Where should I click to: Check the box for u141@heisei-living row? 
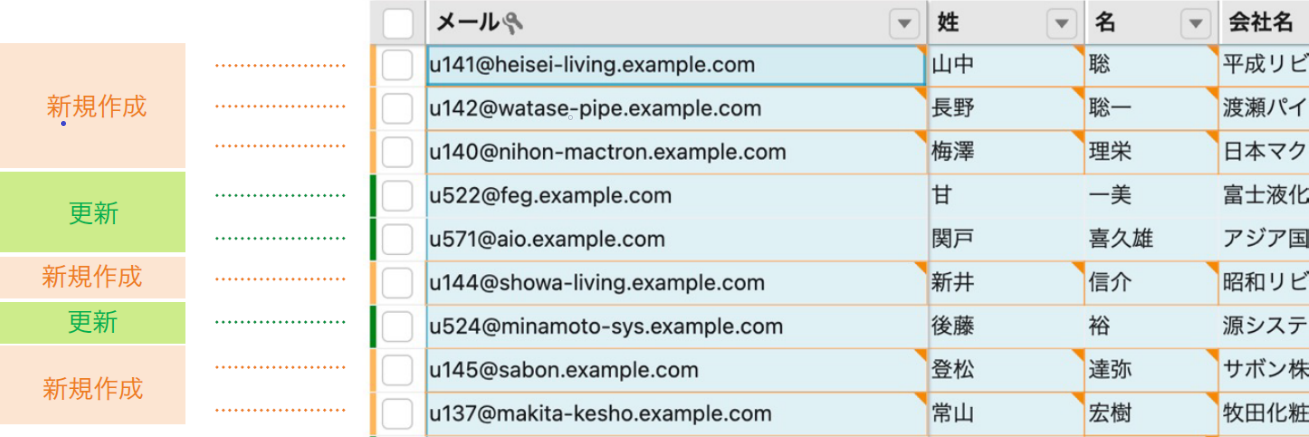[x=397, y=66]
